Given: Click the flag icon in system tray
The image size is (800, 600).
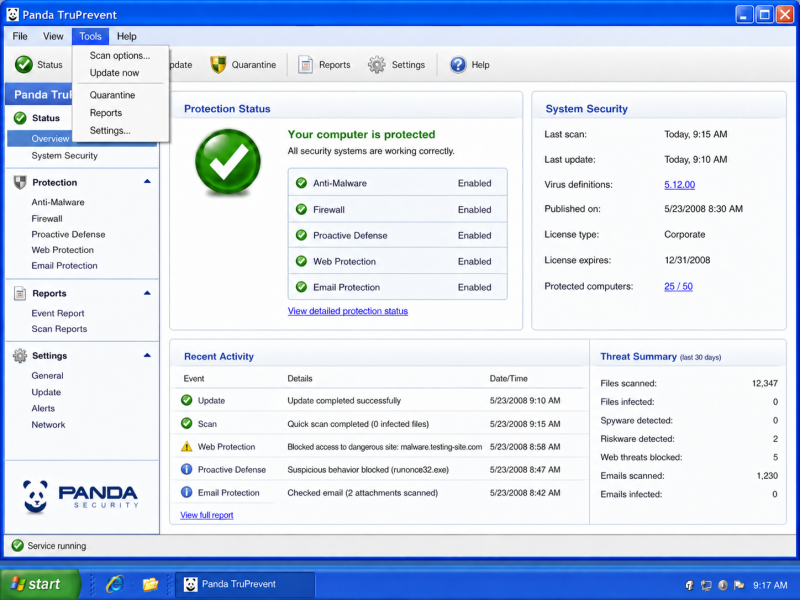Looking at the screenshot, I should 739,585.
